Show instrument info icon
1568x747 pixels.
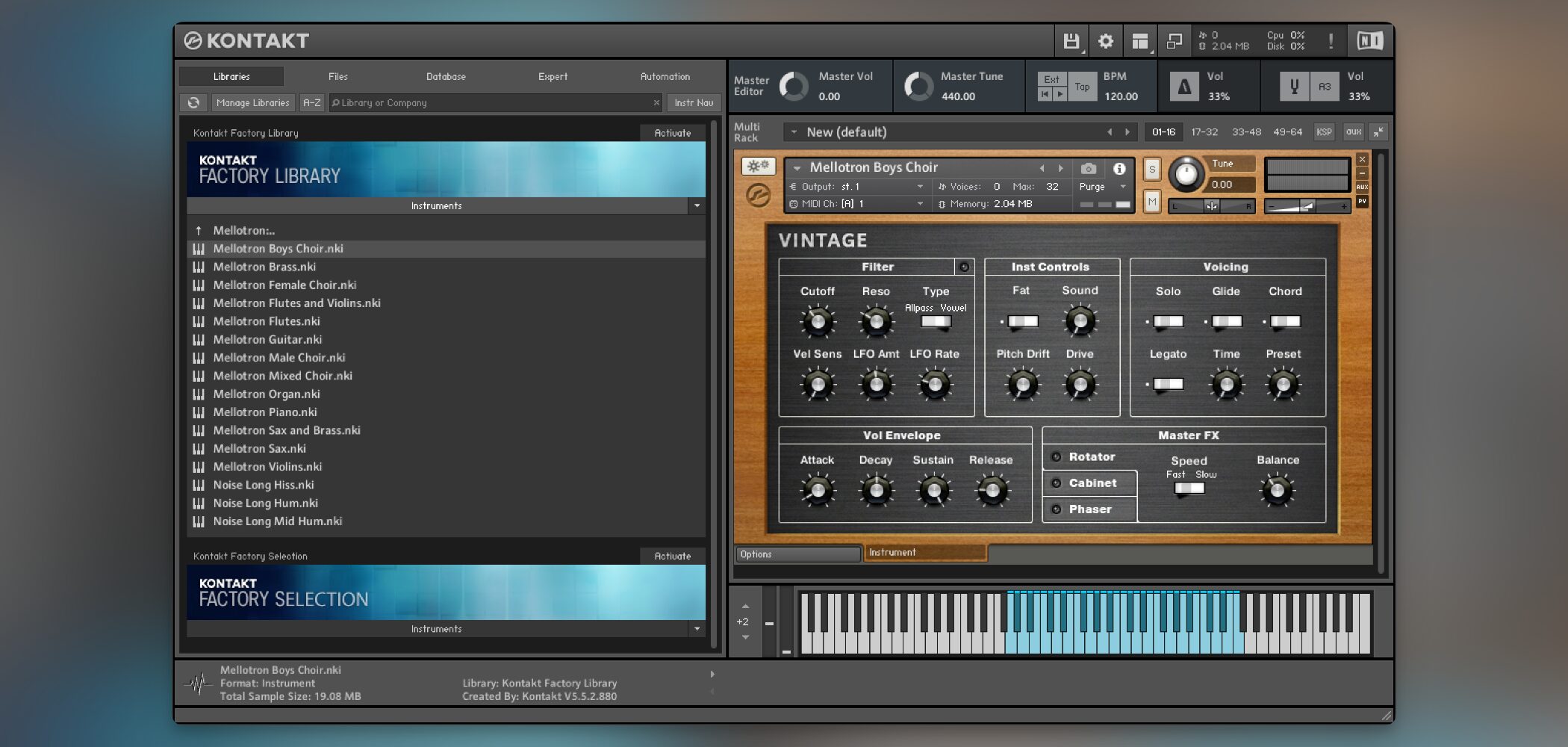(1119, 168)
